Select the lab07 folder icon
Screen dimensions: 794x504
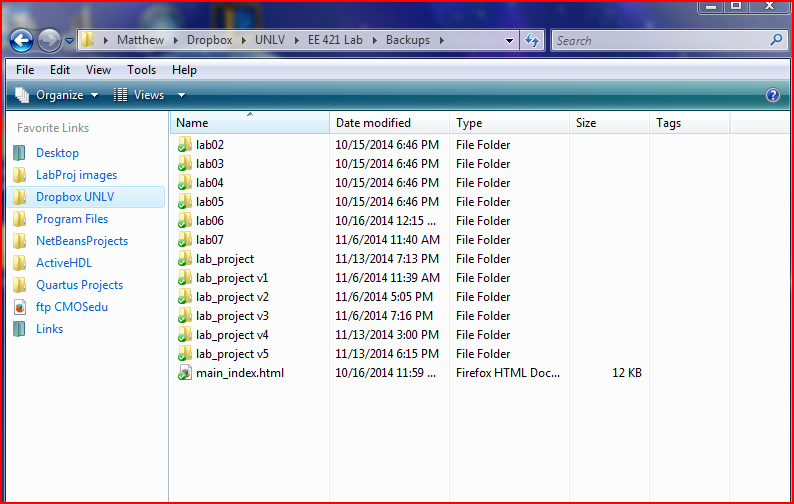click(x=185, y=240)
